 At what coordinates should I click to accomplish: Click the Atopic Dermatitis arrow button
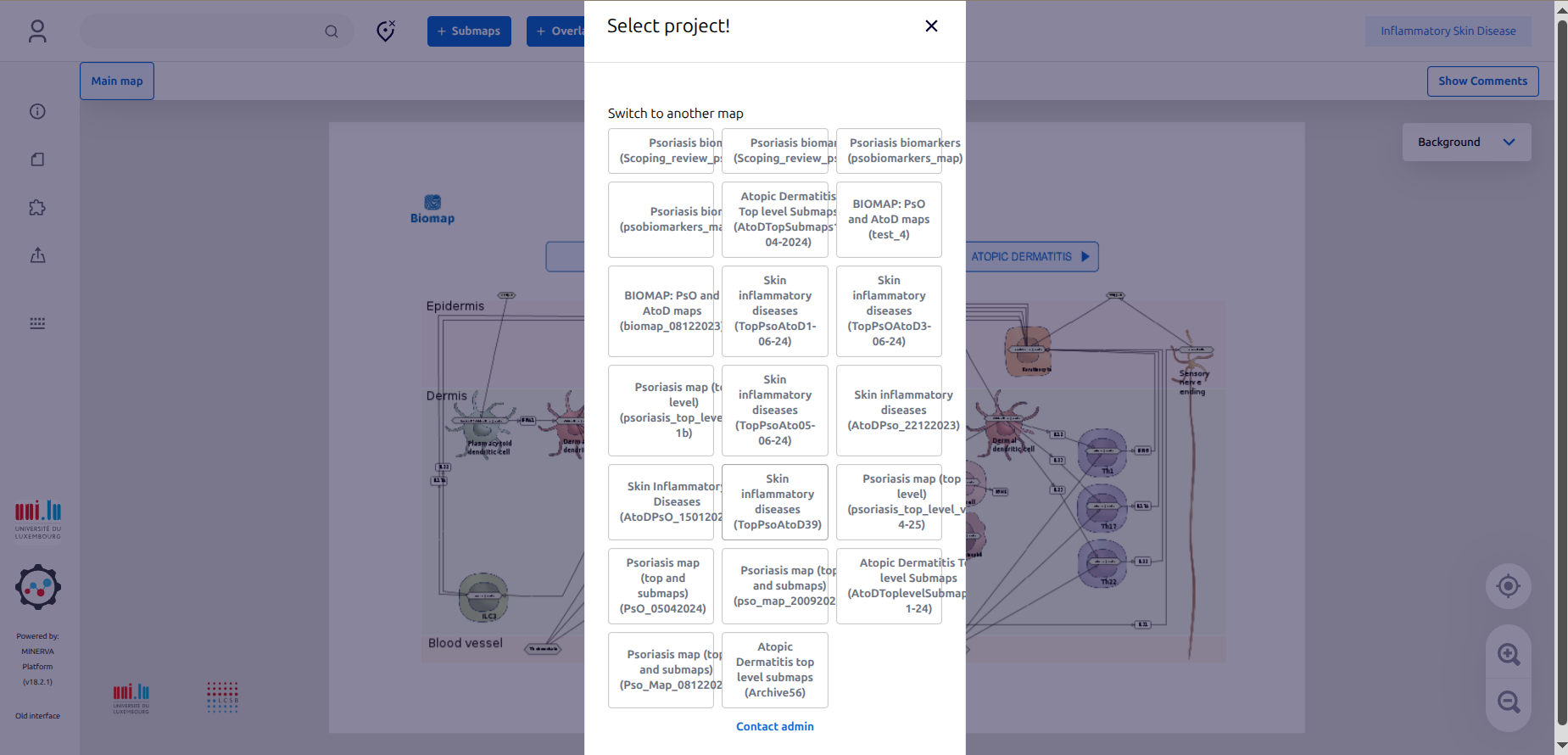[1031, 257]
